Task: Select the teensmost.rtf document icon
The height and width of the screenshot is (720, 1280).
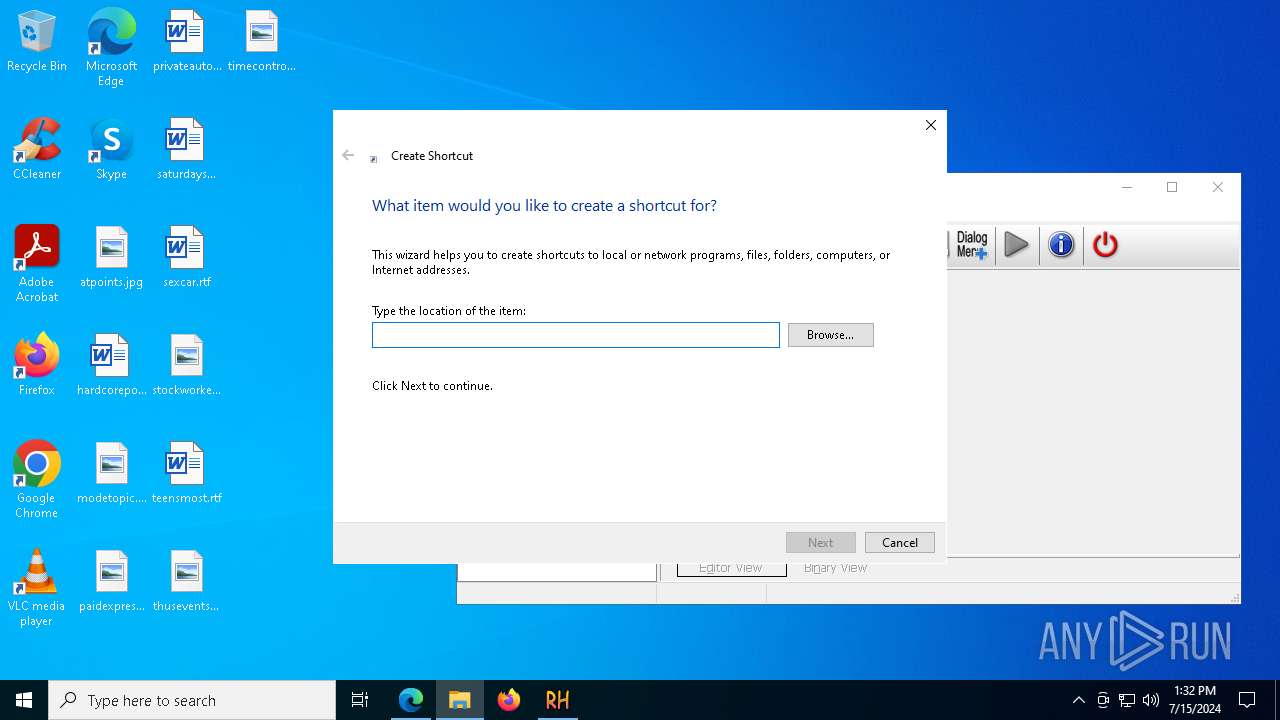Action: tap(186, 474)
